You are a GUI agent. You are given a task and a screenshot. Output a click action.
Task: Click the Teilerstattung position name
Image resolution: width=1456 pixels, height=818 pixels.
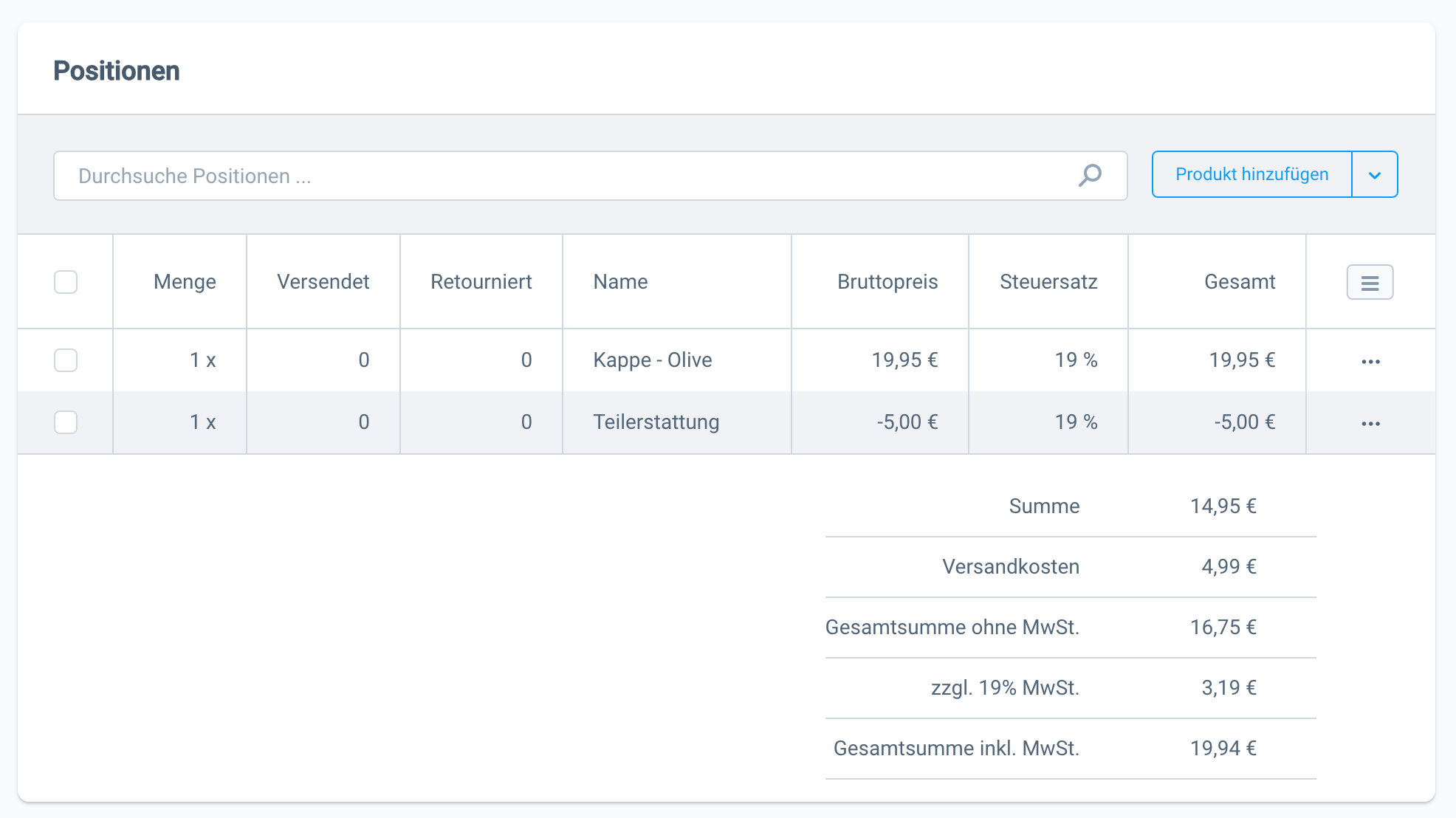coord(656,422)
